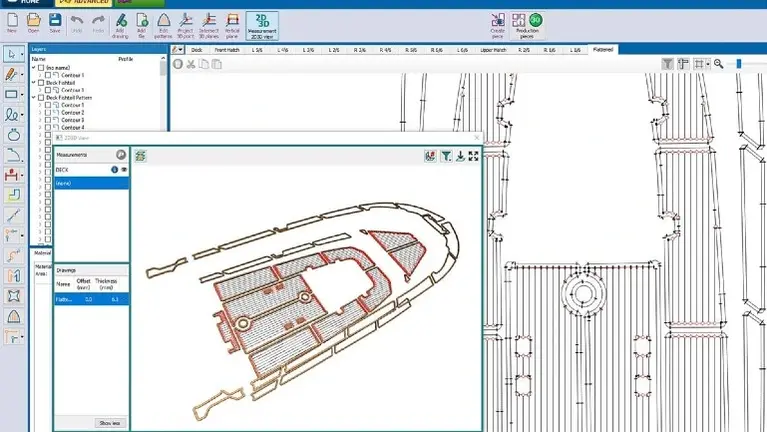
Task: Toggle the Measurement 2D3D view button
Action: (x=262, y=24)
